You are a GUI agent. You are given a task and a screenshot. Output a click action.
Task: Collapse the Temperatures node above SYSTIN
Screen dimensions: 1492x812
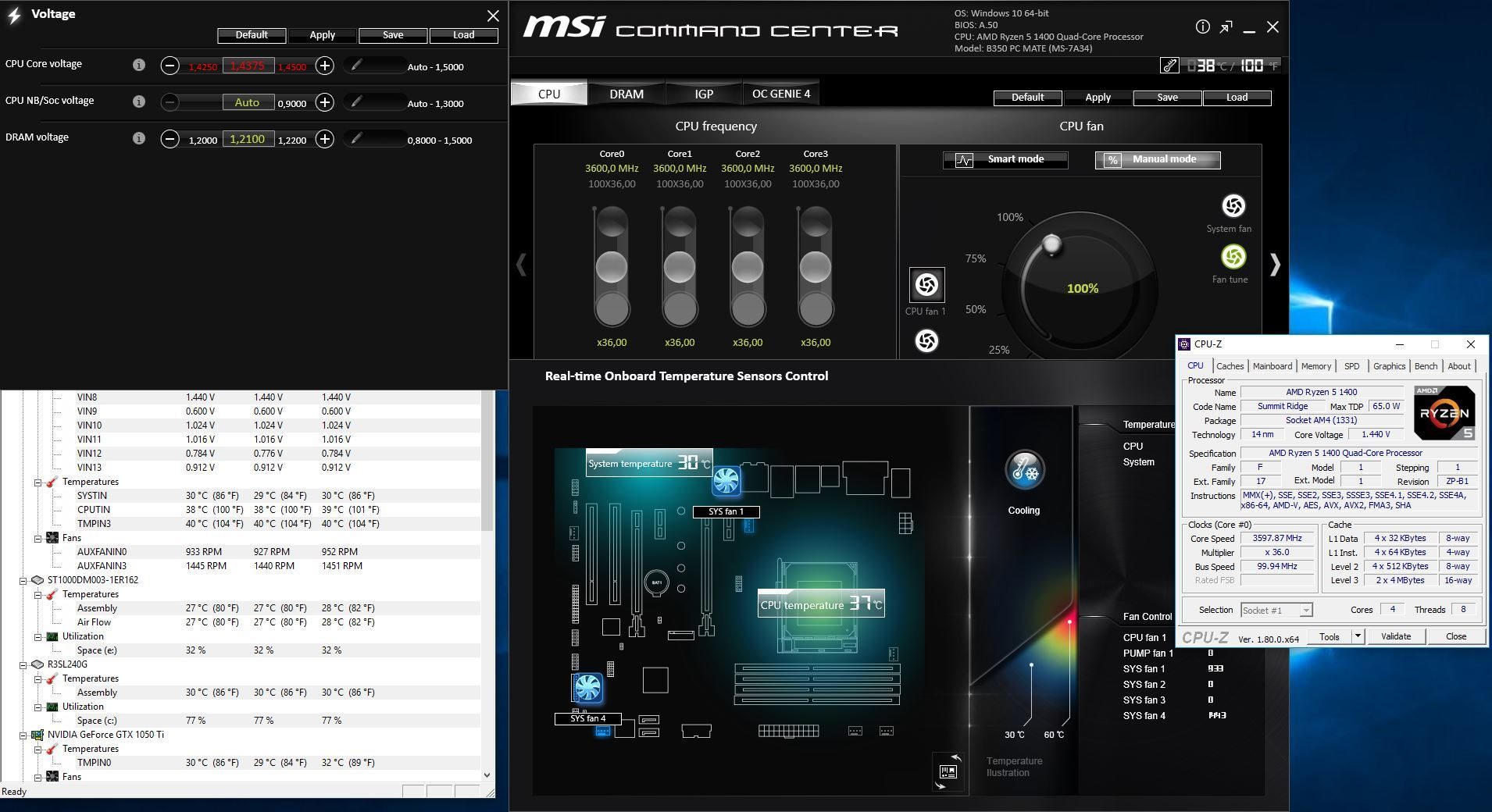pyautogui.click(x=37, y=482)
